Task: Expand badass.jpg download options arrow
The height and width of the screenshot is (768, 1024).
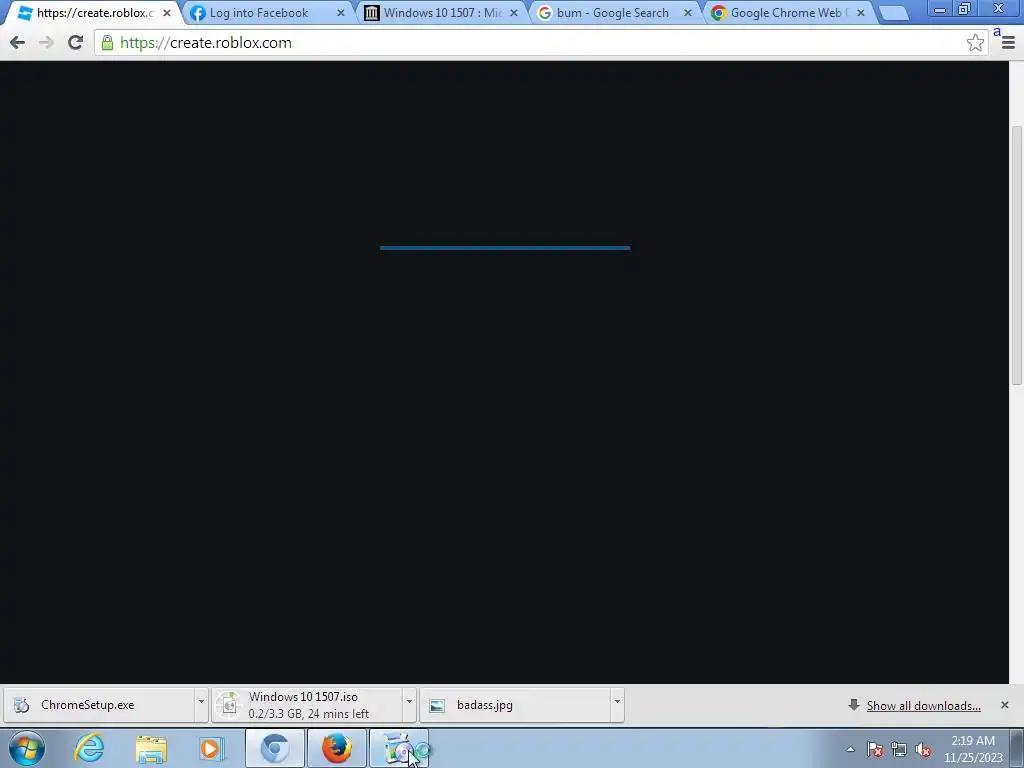Action: (617, 702)
